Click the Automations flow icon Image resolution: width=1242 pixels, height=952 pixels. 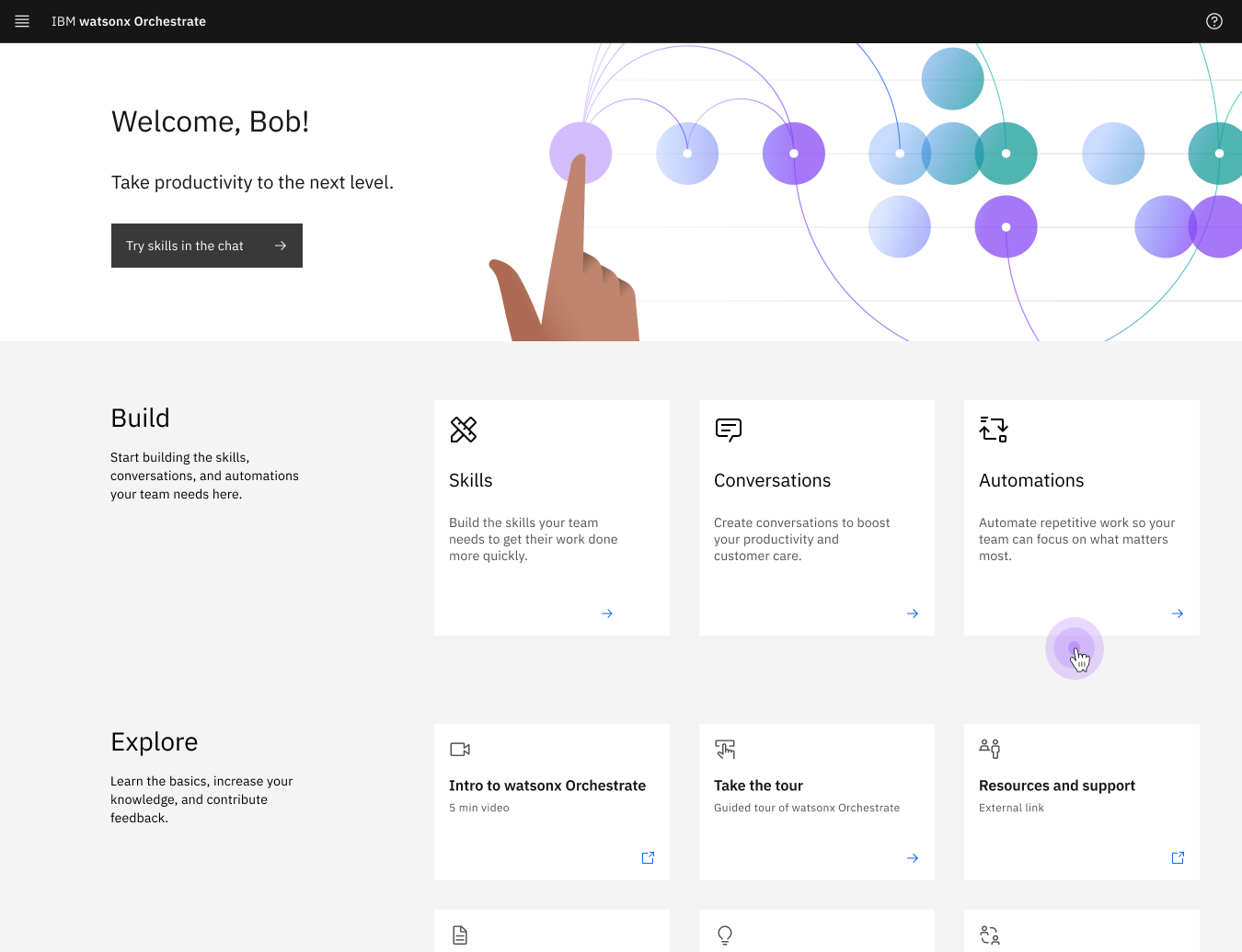pyautogui.click(x=994, y=430)
